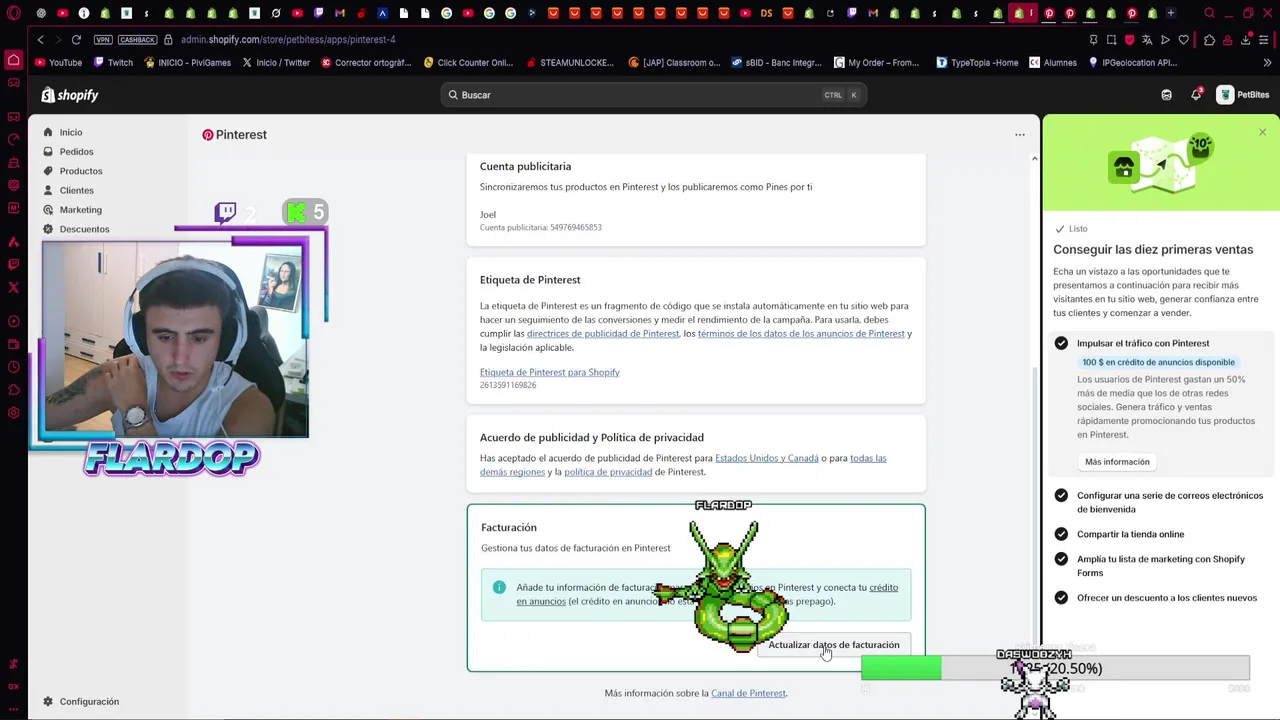Toggle Shopify Forms task checkmark

pos(1061,560)
